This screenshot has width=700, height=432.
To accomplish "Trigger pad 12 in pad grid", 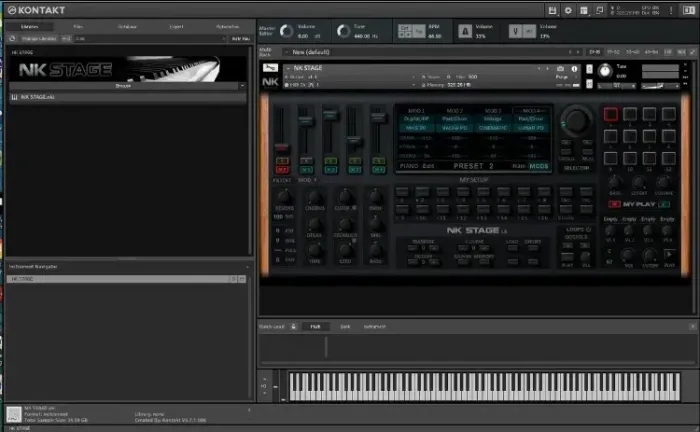I will click(x=668, y=158).
